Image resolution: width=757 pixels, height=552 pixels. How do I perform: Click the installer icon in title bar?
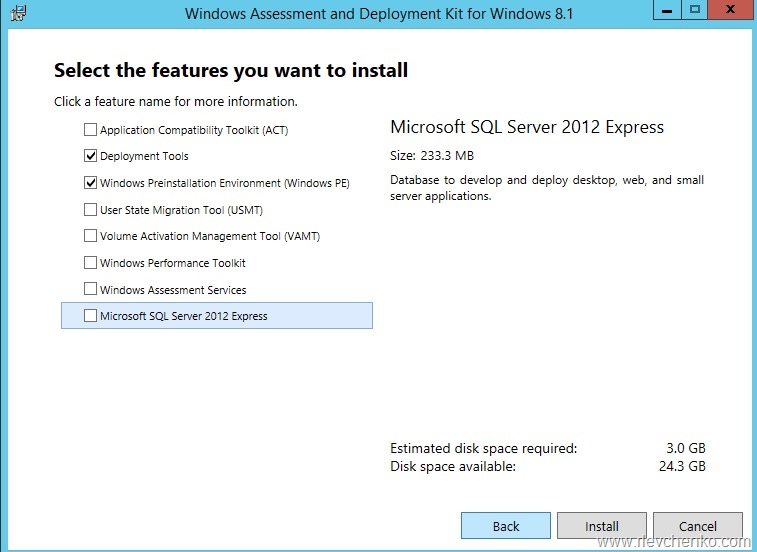pos(17,15)
